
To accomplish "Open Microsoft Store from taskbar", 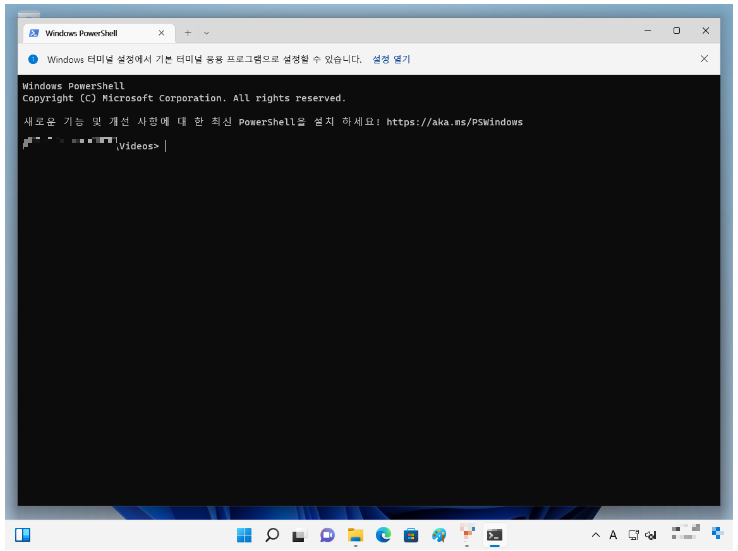I will (411, 535).
